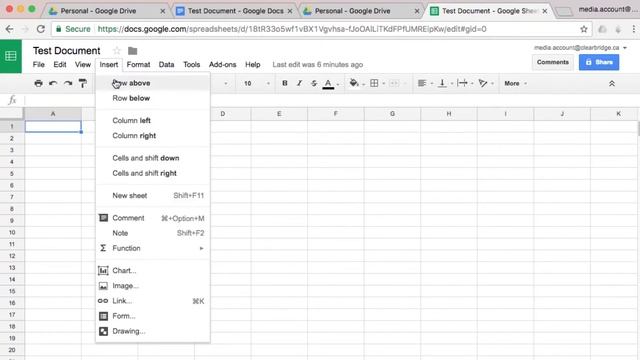Close the open Insert menu
The image size is (640, 360).
[x=109, y=64]
